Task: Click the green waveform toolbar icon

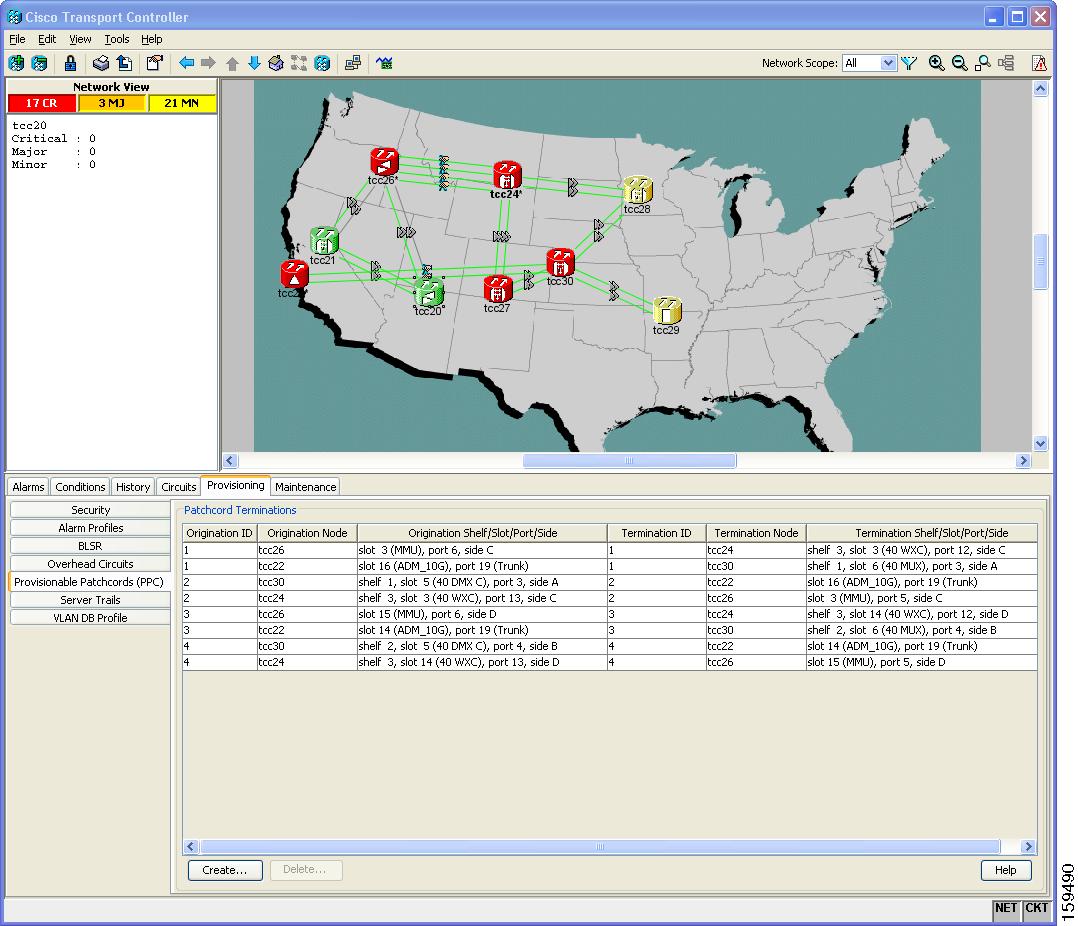Action: [x=384, y=63]
